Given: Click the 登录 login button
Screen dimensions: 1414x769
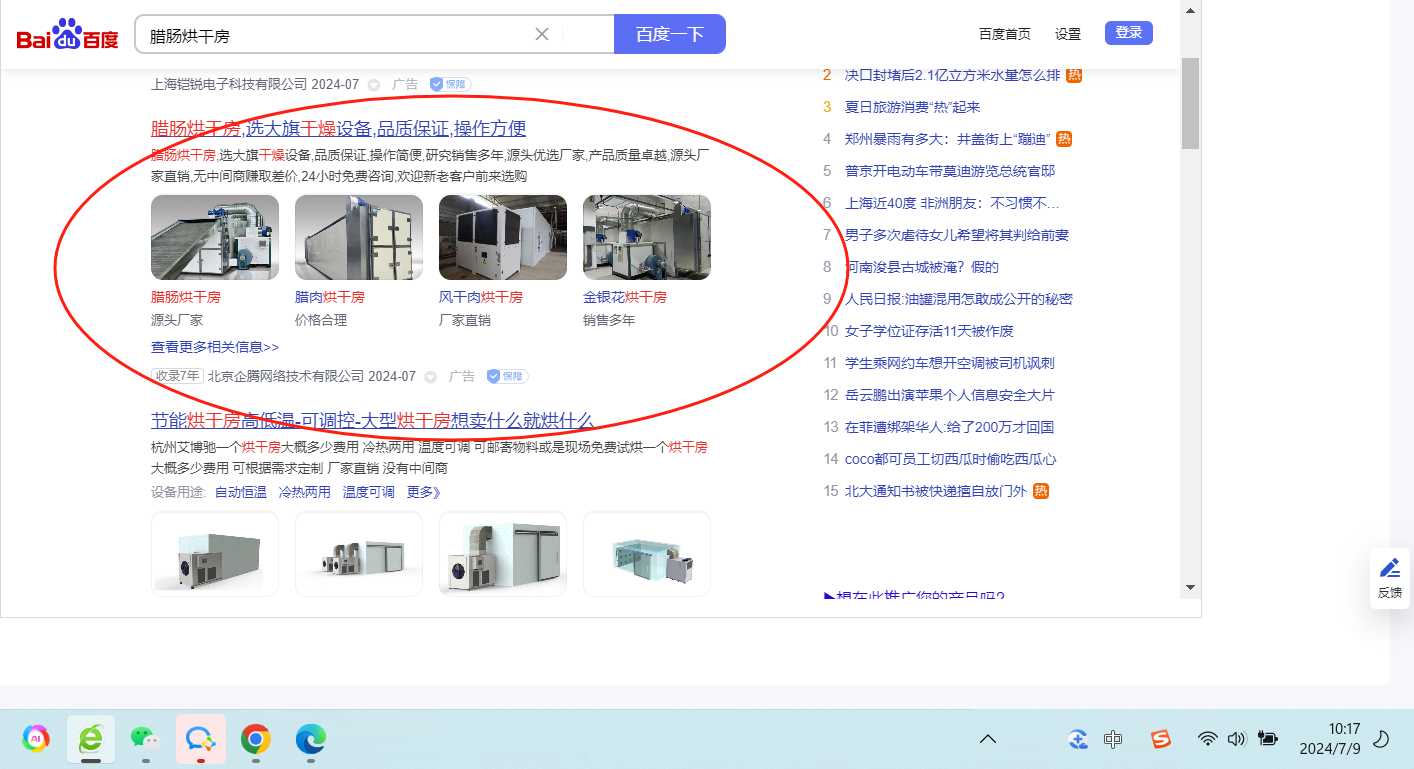Looking at the screenshot, I should [1129, 33].
